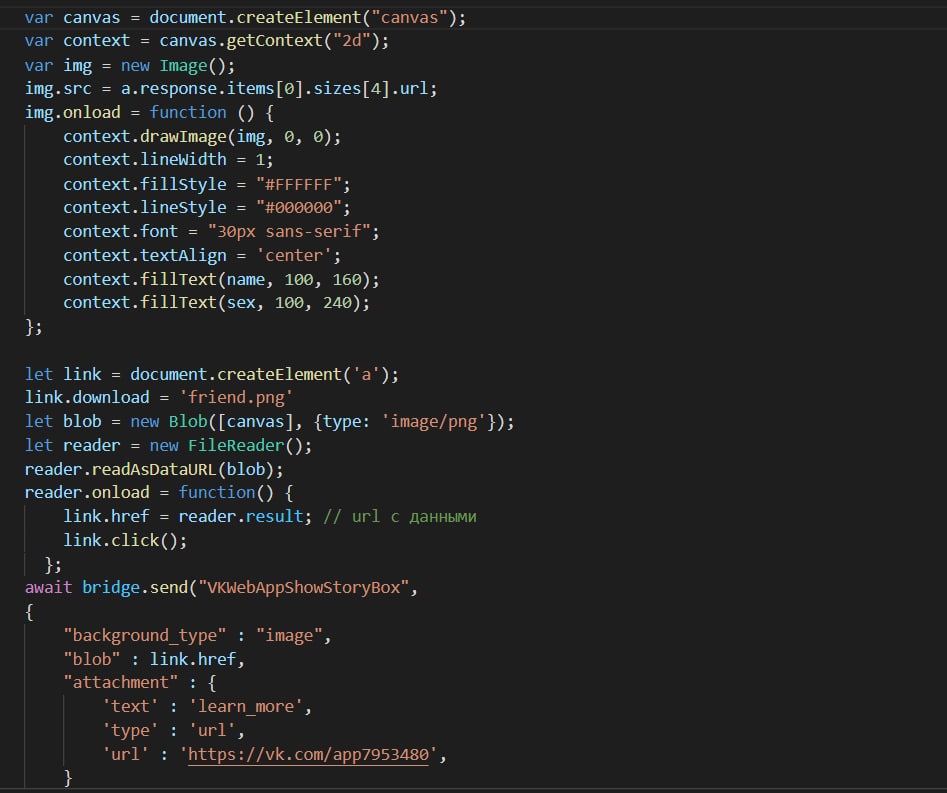947x793 pixels.
Task: Click the line 'img.src = a.response.items[0].sizes[4].url;'
Action: tap(231, 89)
